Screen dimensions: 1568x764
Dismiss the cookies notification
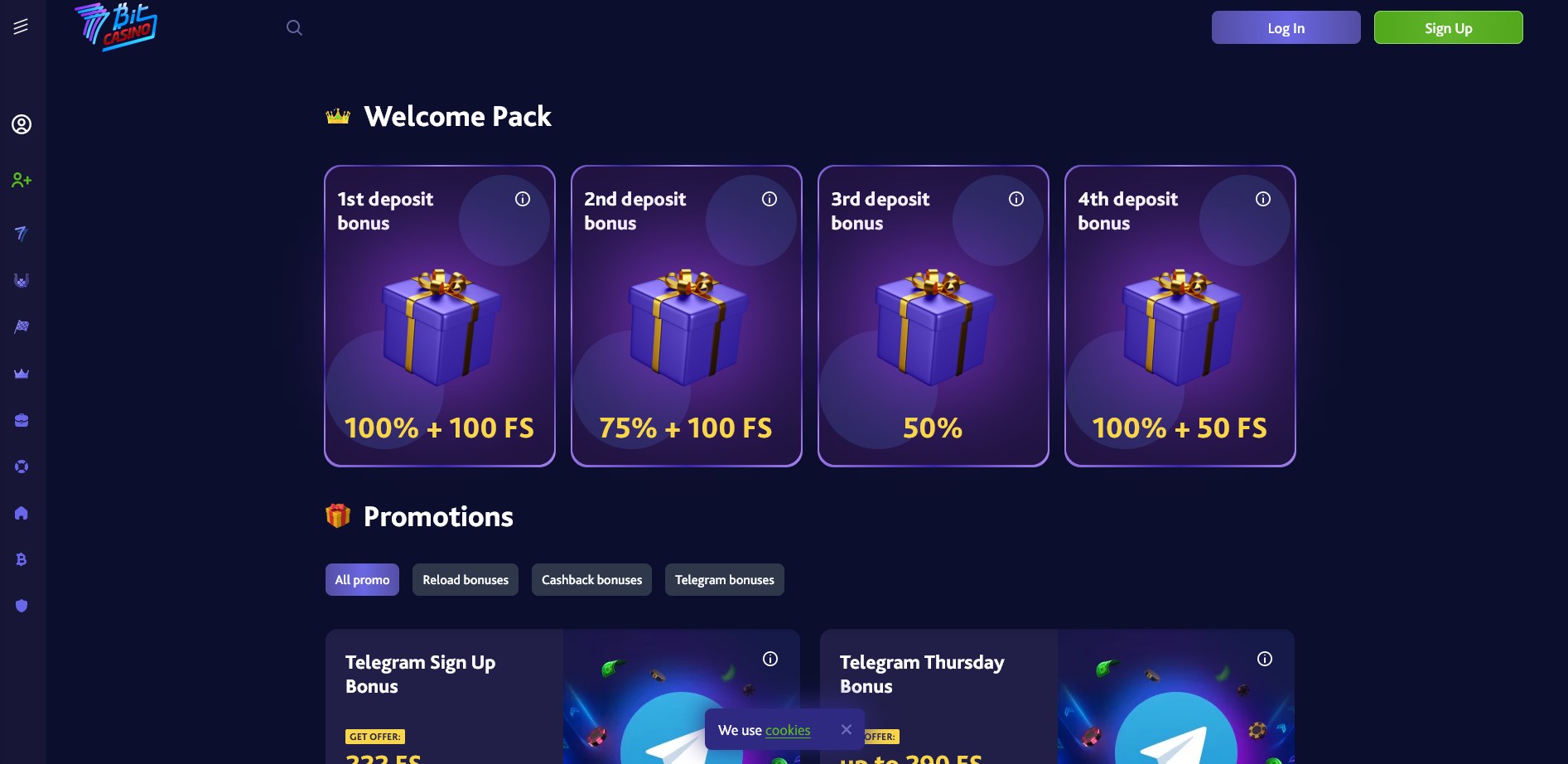(x=846, y=729)
